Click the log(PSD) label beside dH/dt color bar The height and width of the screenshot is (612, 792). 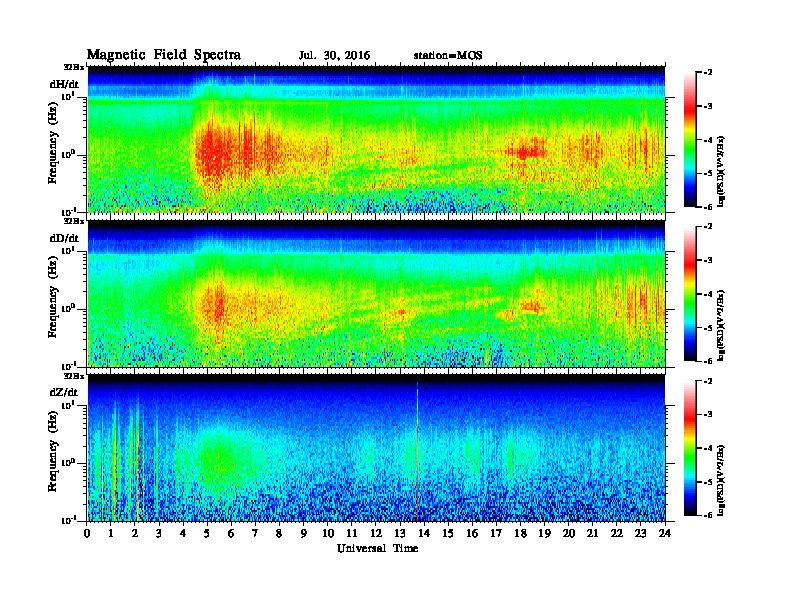click(721, 171)
